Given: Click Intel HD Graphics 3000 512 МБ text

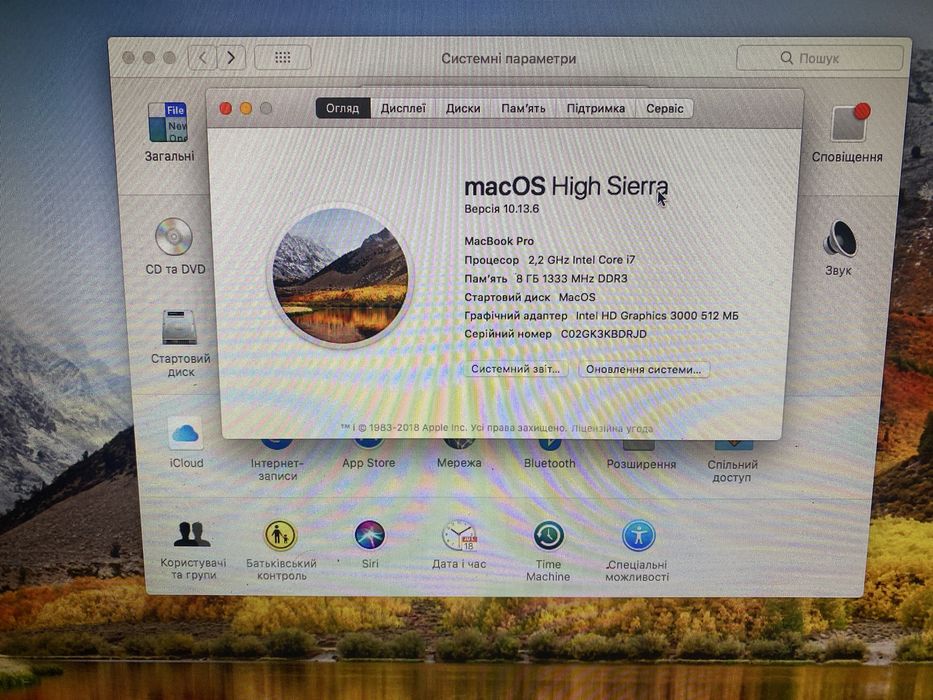Looking at the screenshot, I should [657, 315].
